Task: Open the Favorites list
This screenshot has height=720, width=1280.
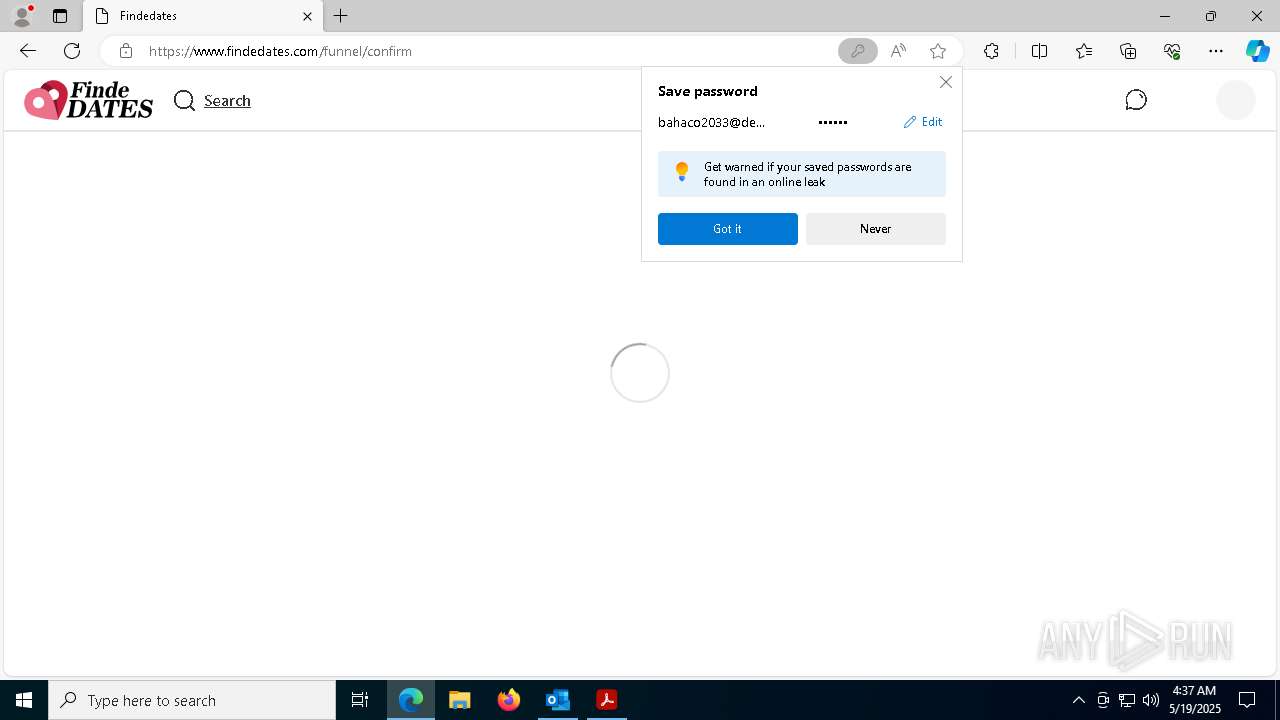Action: point(1084,51)
